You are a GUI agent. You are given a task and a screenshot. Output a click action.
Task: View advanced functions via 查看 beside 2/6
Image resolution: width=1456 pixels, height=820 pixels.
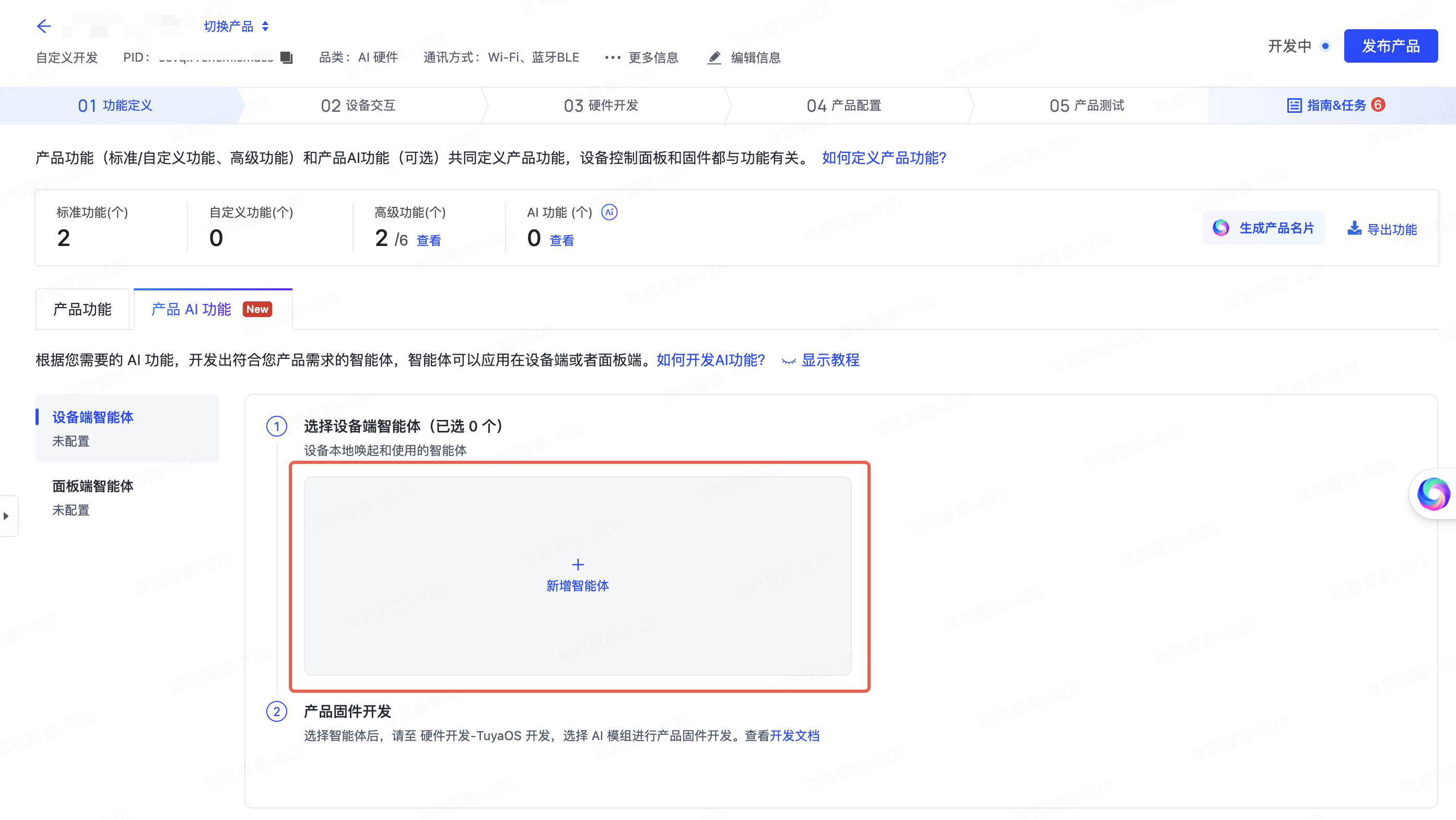point(428,241)
